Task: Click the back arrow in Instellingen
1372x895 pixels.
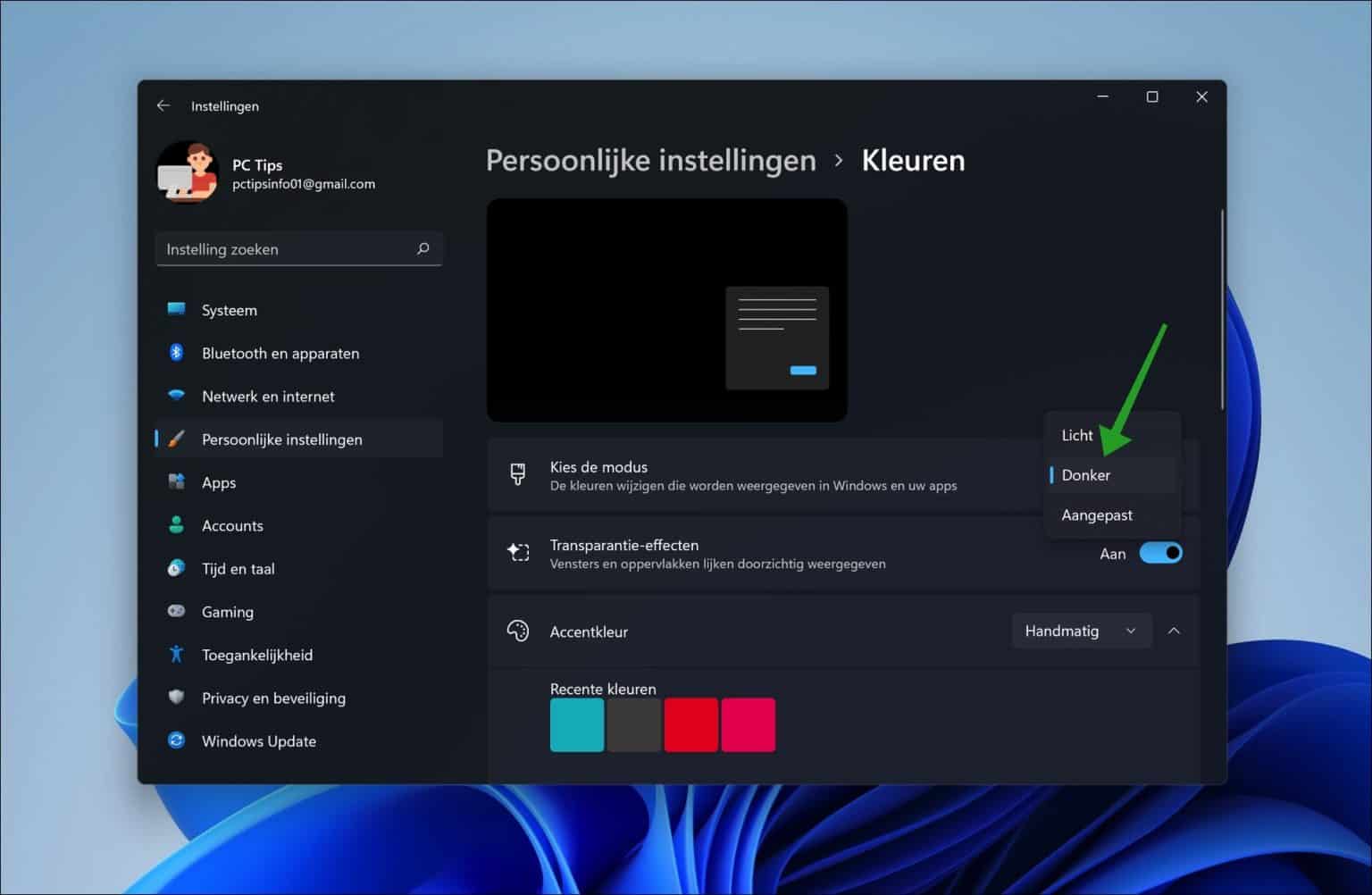Action: coord(163,105)
